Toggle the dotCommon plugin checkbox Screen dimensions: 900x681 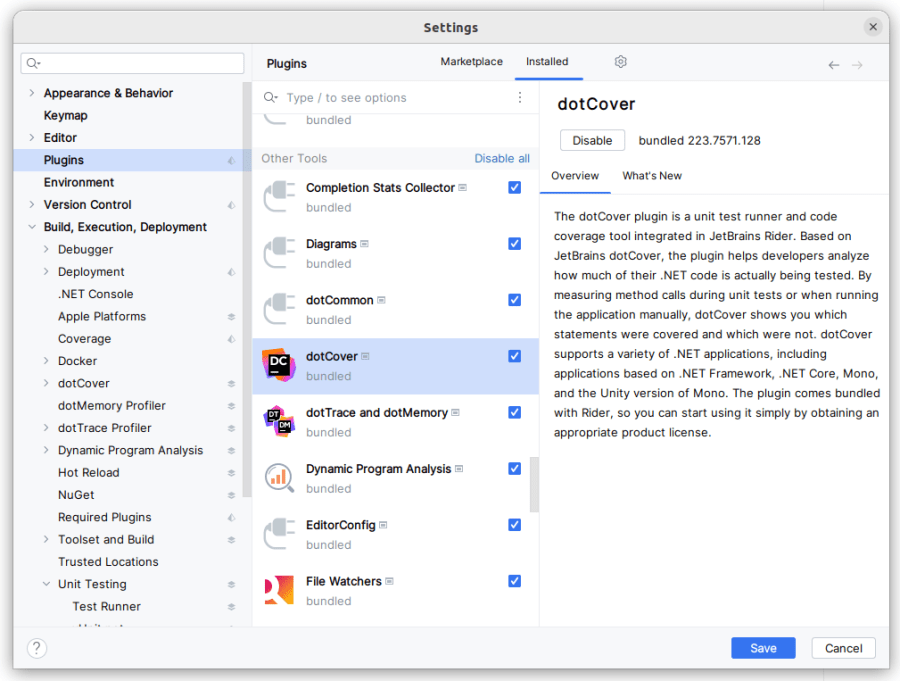[514, 300]
